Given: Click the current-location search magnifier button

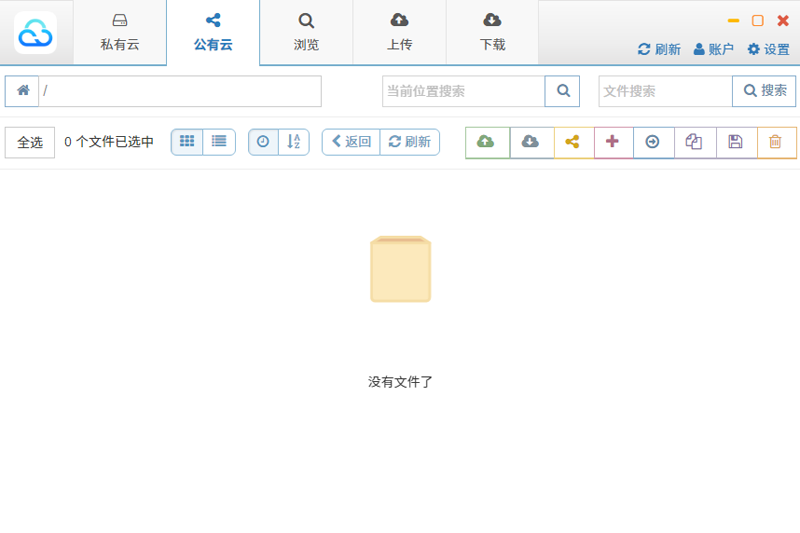Looking at the screenshot, I should tap(562, 91).
